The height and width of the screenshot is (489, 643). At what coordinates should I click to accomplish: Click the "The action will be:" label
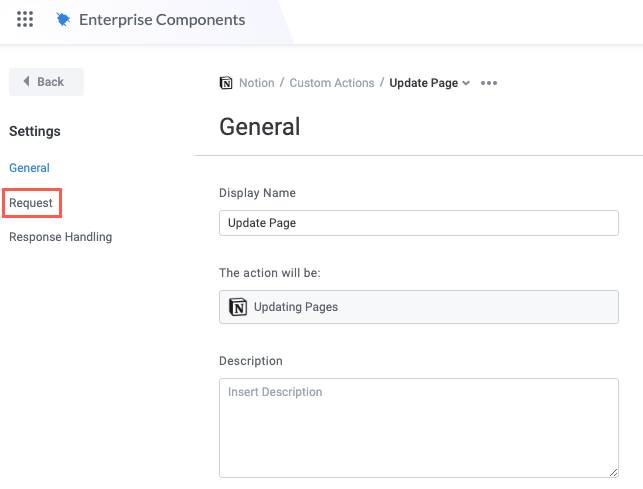269,273
